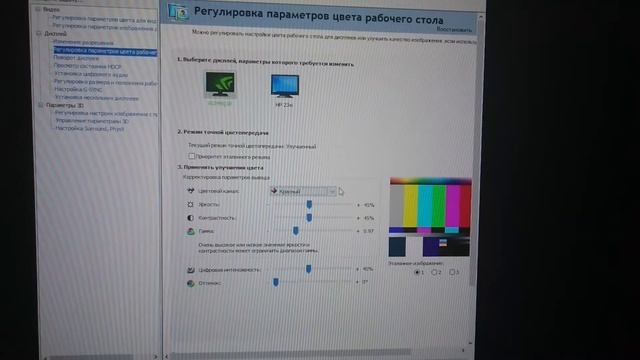Click the gamma icon next to Гамма
This screenshot has width=640, height=360.
click(190, 231)
